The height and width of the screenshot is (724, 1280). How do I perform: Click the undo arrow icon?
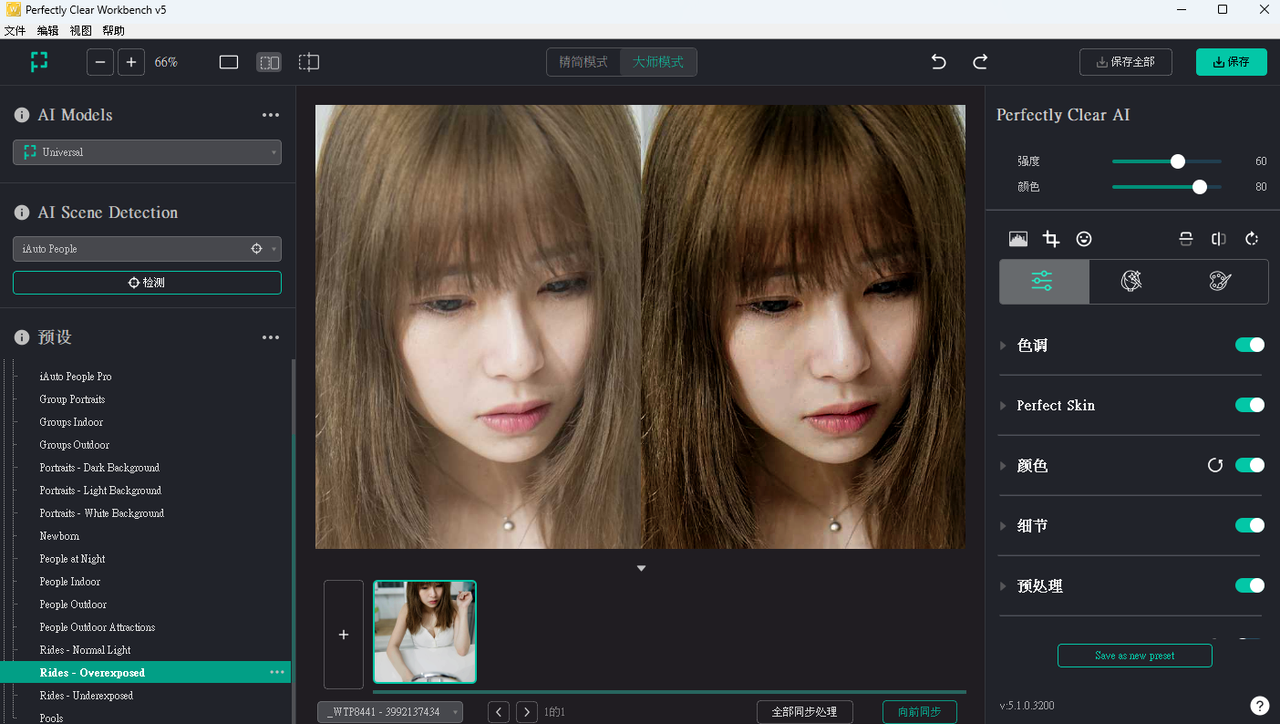click(x=938, y=62)
